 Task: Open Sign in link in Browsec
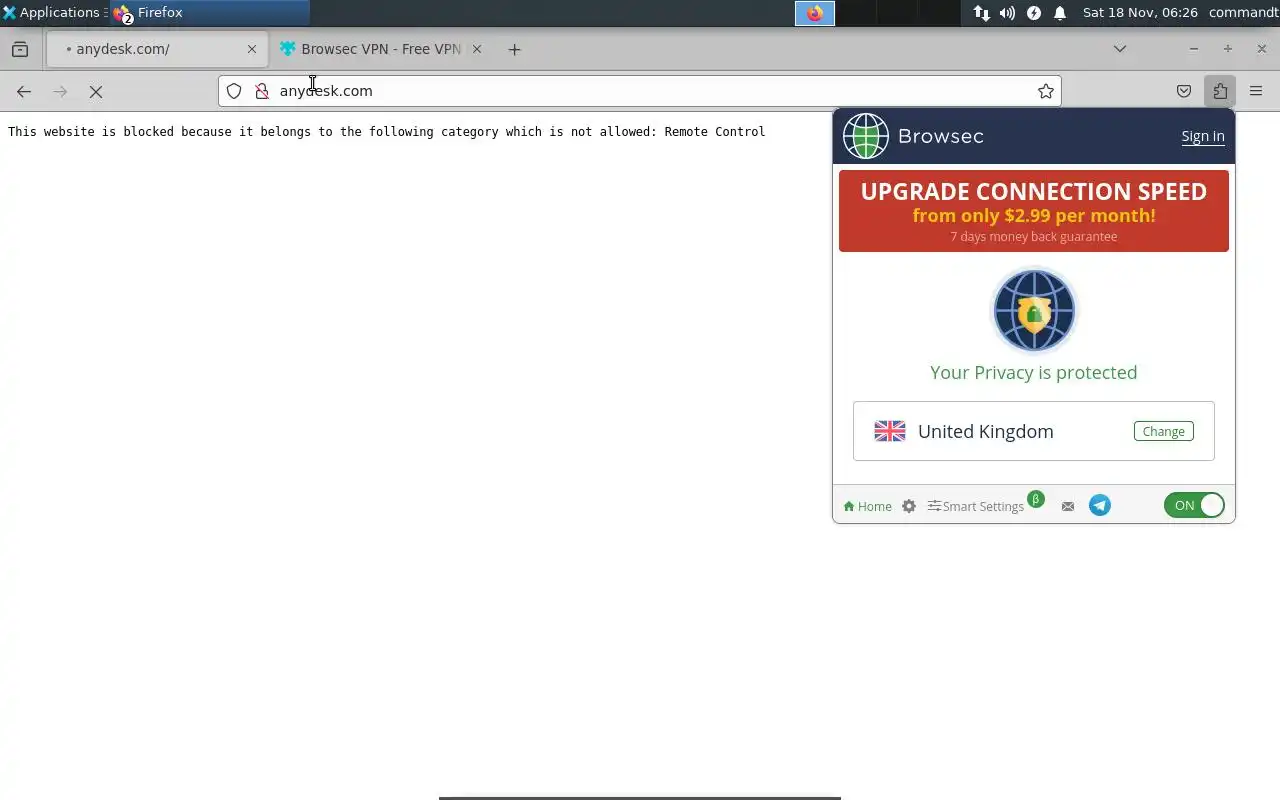[1202, 136]
